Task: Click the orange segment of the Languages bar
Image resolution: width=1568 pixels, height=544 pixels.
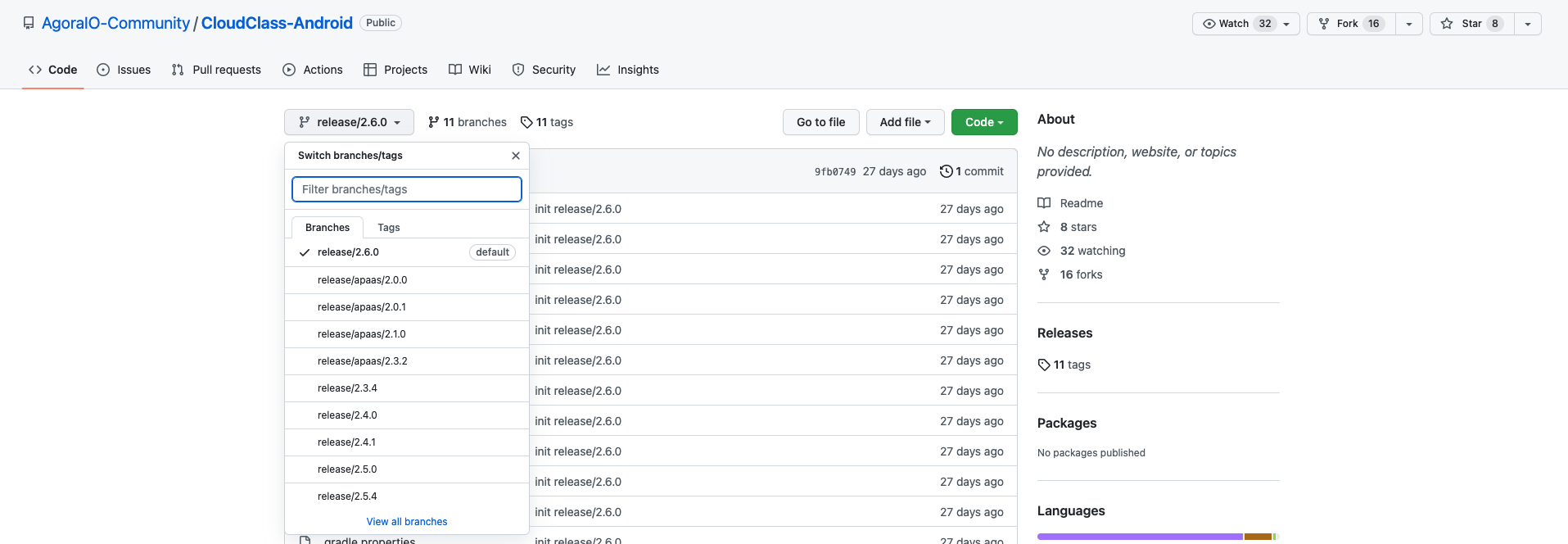Action: tap(1258, 537)
